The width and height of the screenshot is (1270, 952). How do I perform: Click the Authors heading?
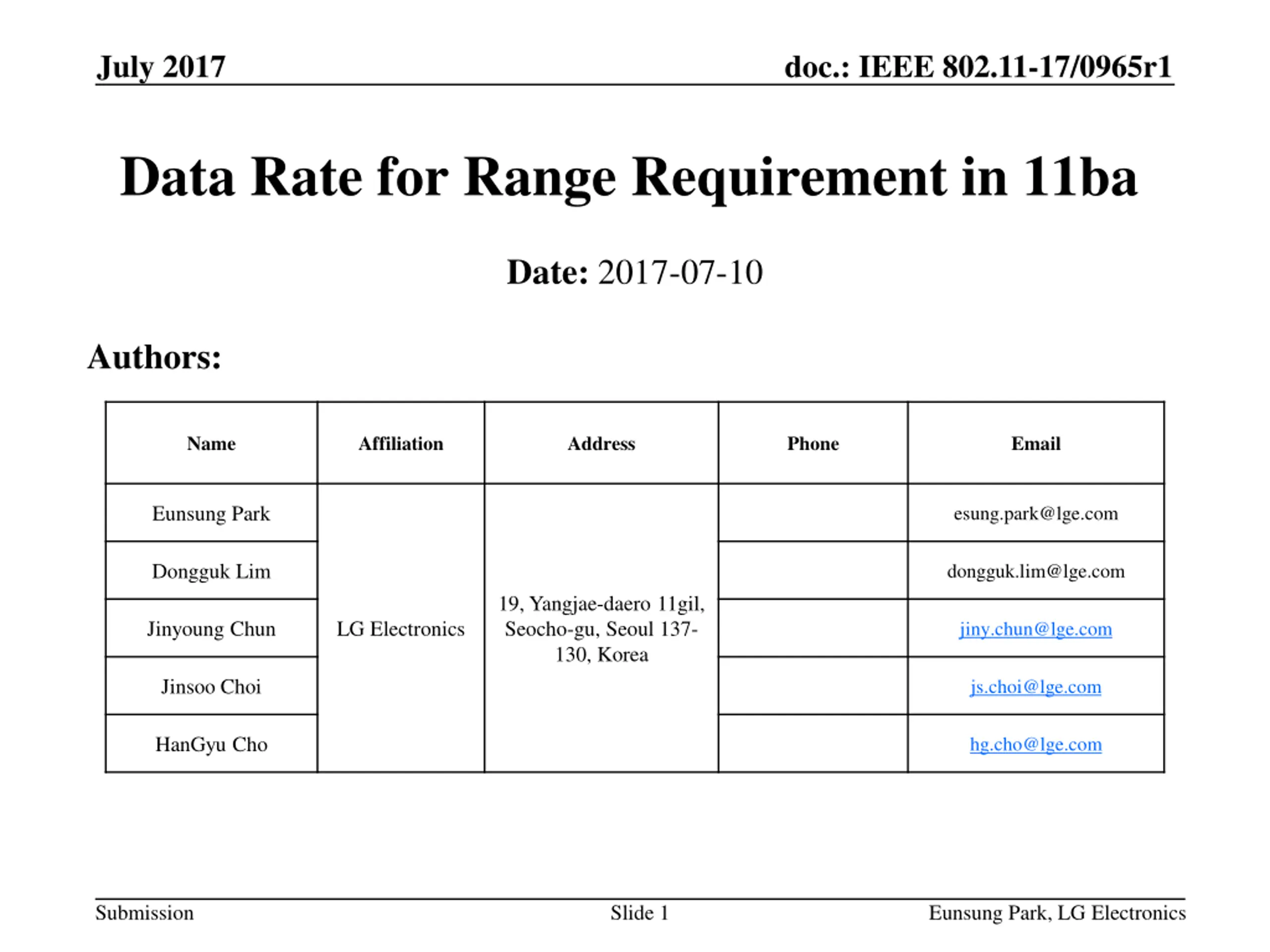(x=154, y=357)
